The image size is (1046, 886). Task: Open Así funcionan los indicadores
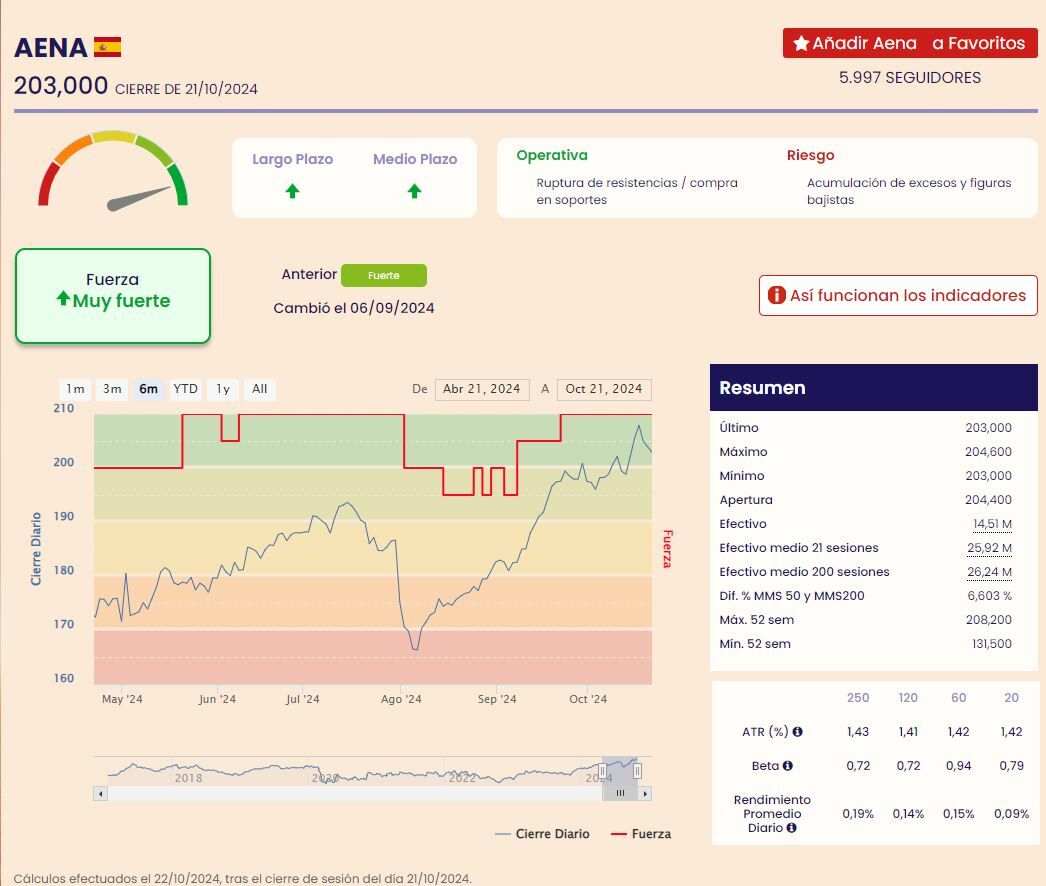point(898,295)
